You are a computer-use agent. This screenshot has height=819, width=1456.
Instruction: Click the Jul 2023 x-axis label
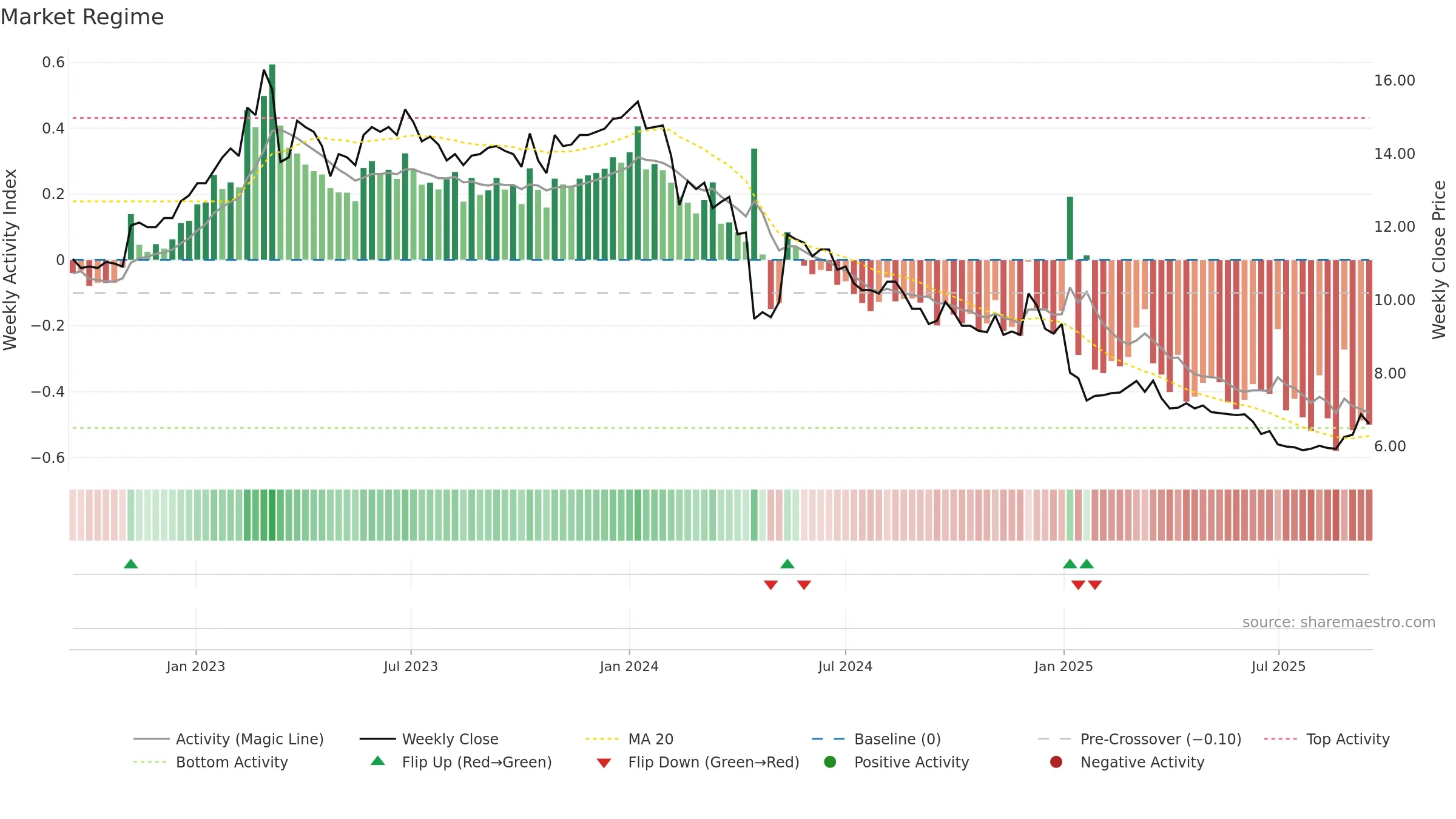point(411,667)
